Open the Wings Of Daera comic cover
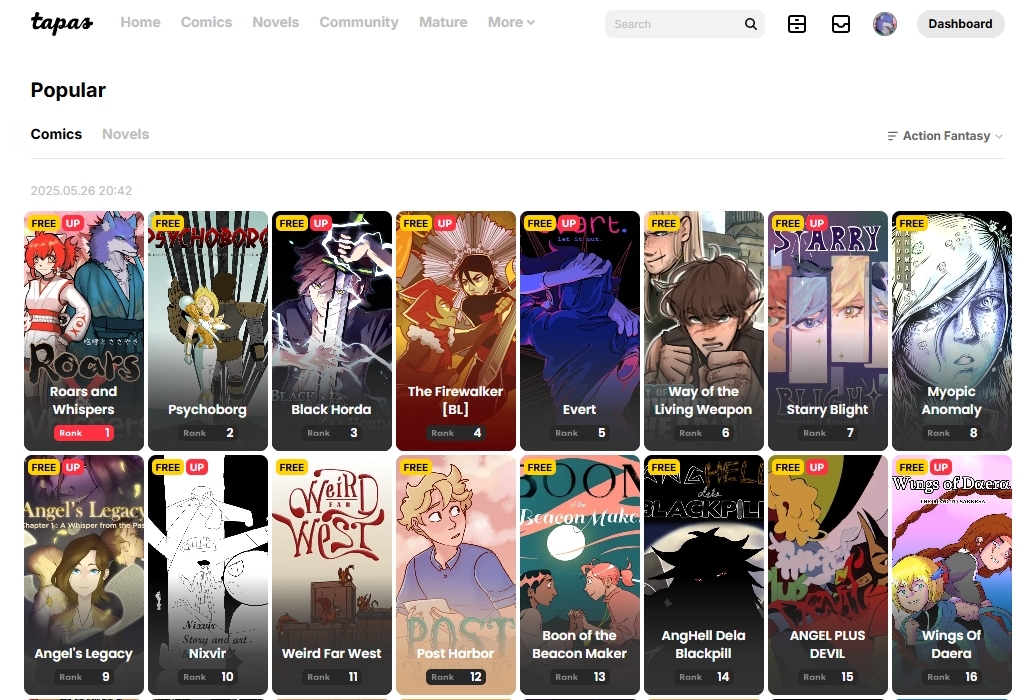 [951, 565]
